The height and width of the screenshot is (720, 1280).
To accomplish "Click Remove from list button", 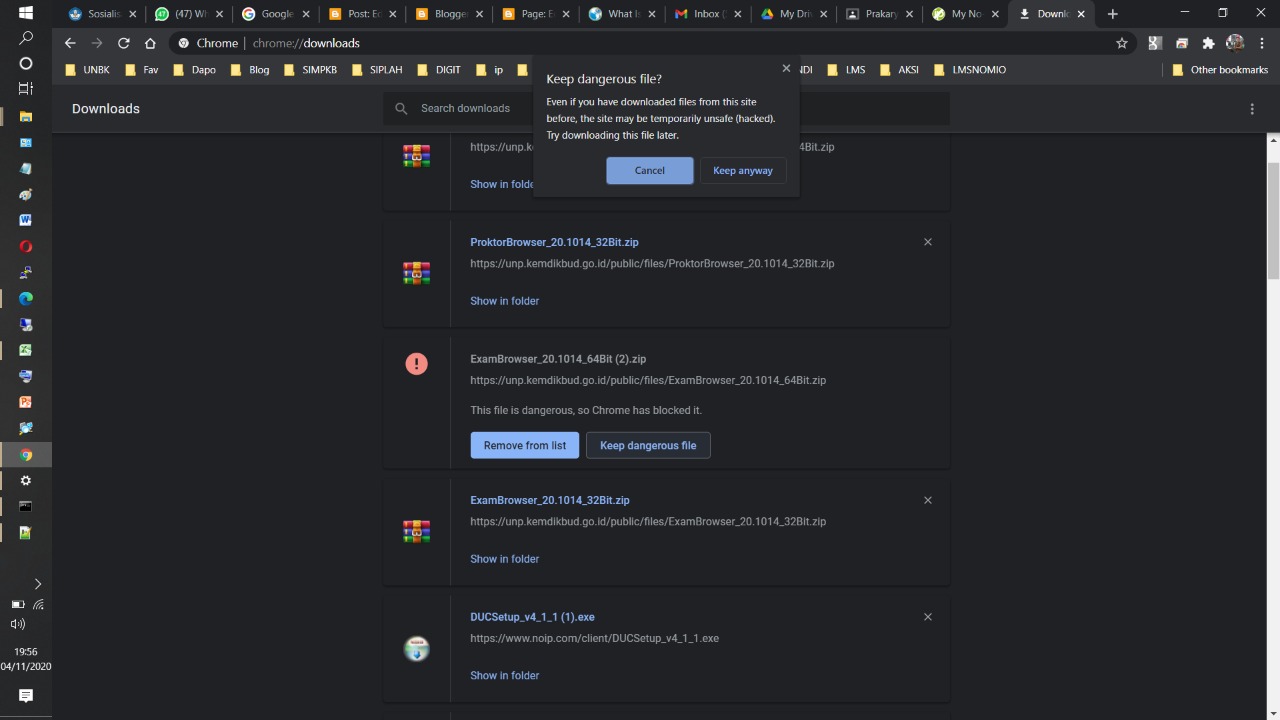I will (x=525, y=445).
